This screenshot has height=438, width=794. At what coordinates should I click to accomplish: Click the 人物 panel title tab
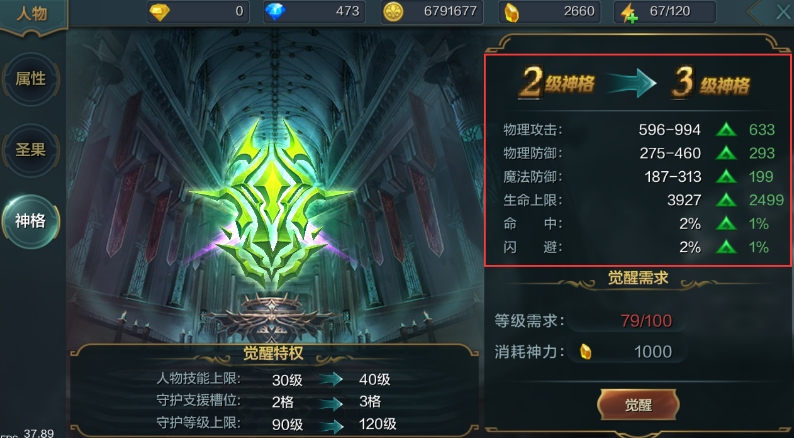32,14
